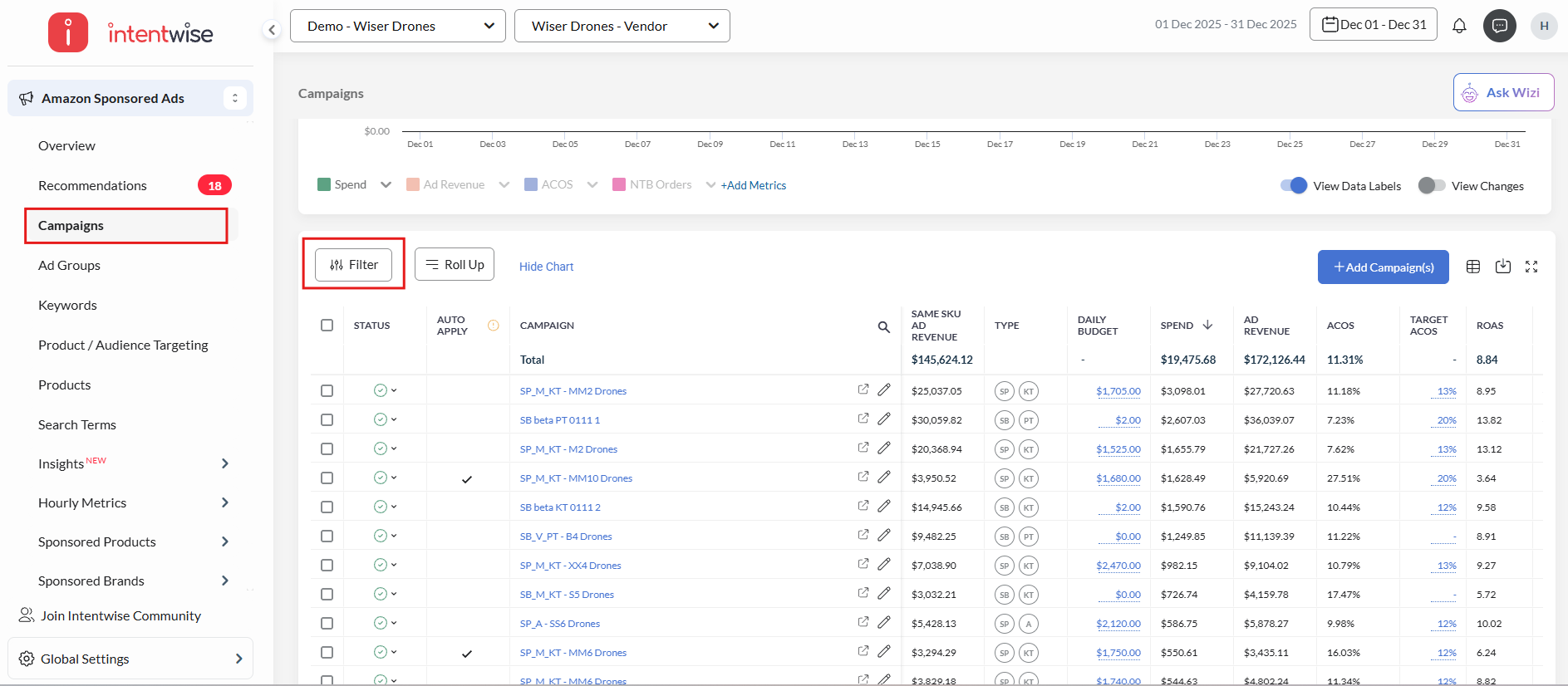Open the chat support icon
This screenshot has width=1568, height=686.
coord(1500,26)
